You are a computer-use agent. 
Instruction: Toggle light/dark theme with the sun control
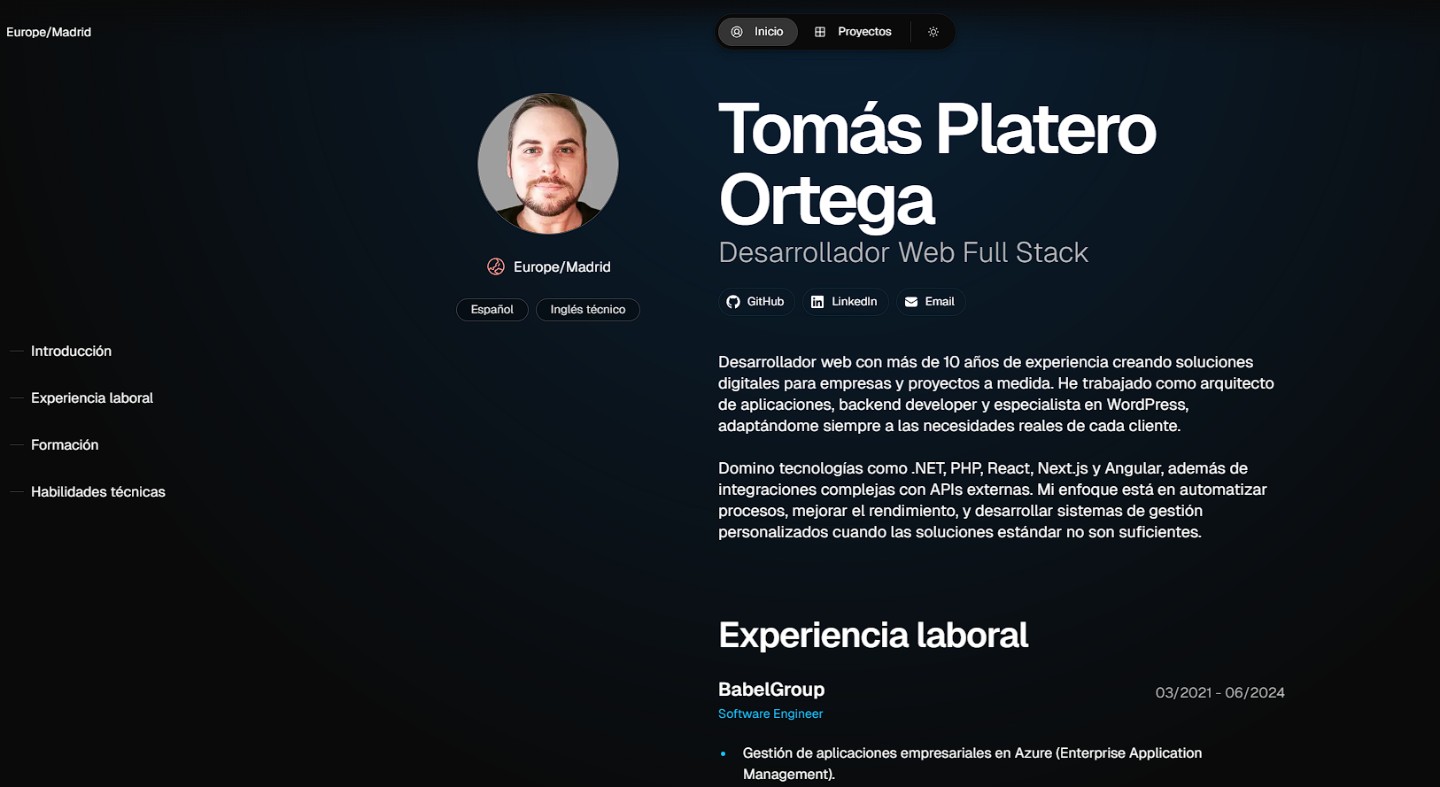933,31
